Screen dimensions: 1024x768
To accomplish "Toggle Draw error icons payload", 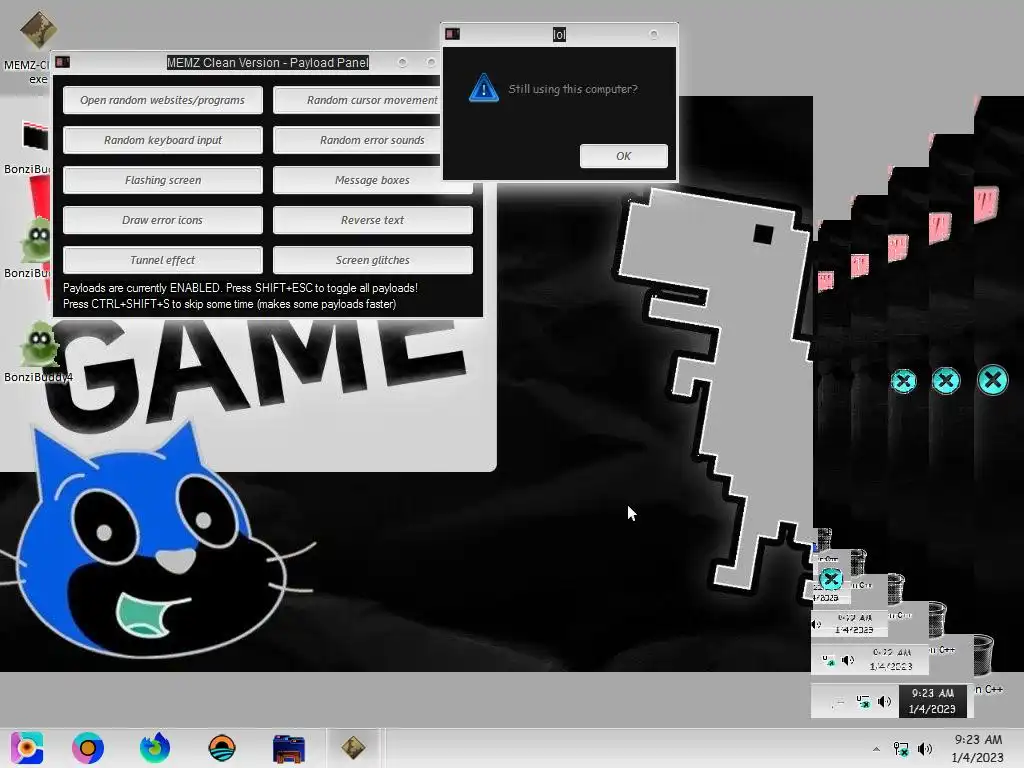I will click(x=163, y=220).
